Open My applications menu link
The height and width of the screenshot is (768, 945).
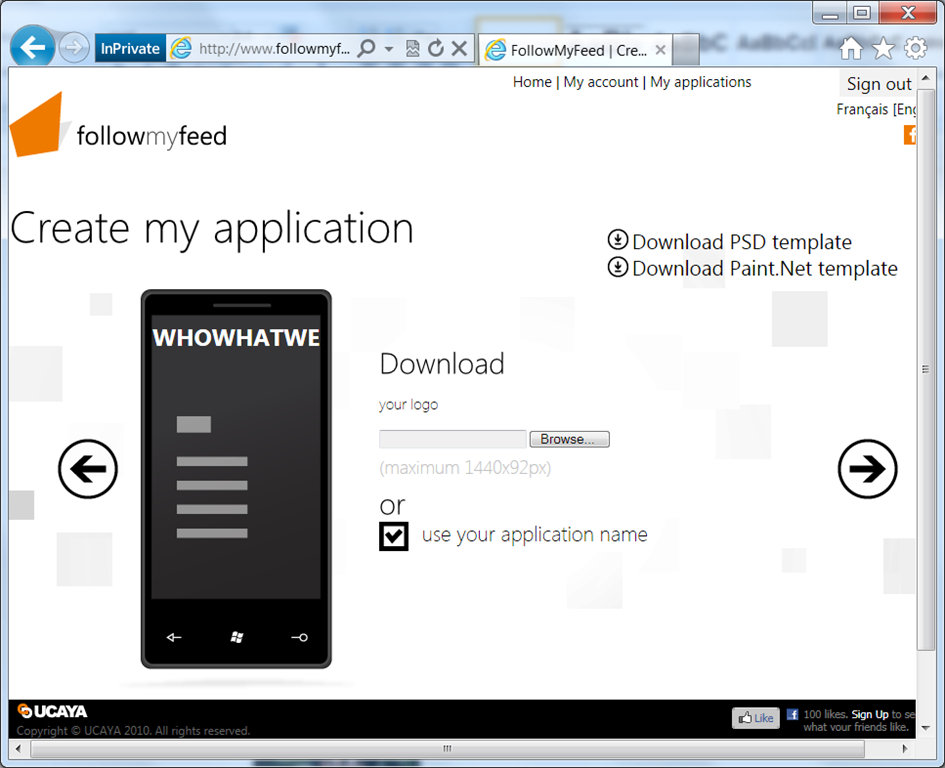click(700, 82)
